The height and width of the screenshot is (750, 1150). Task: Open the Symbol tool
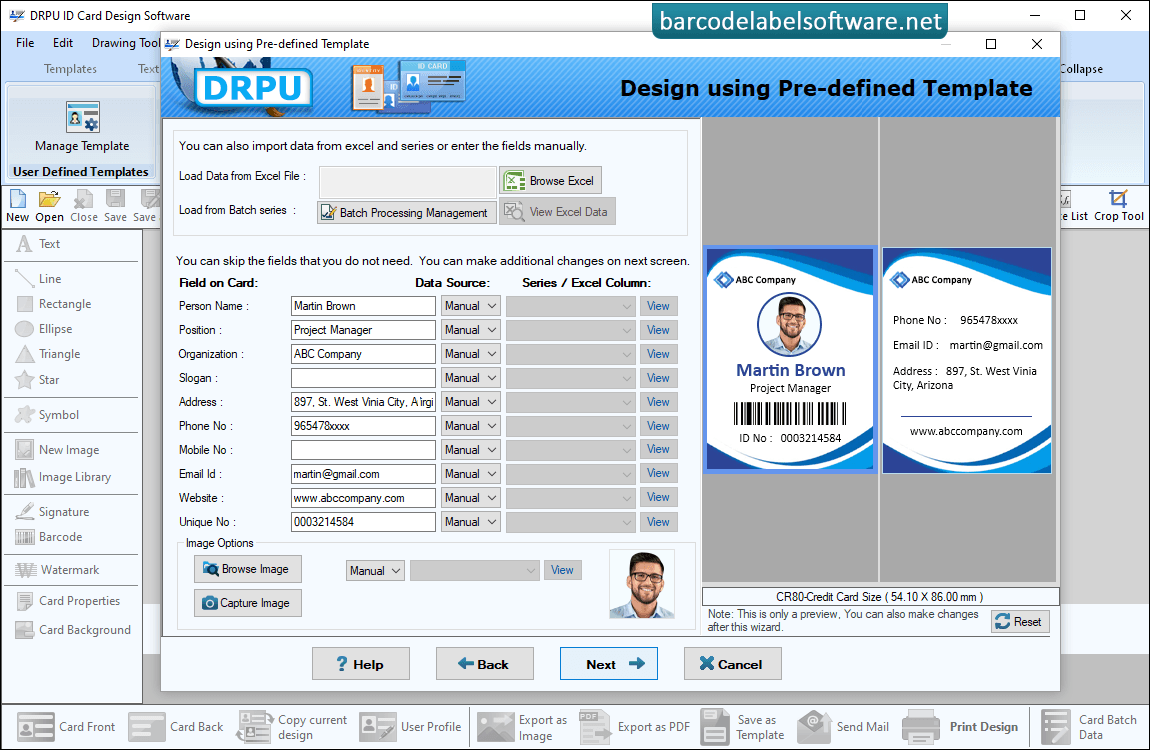48,415
